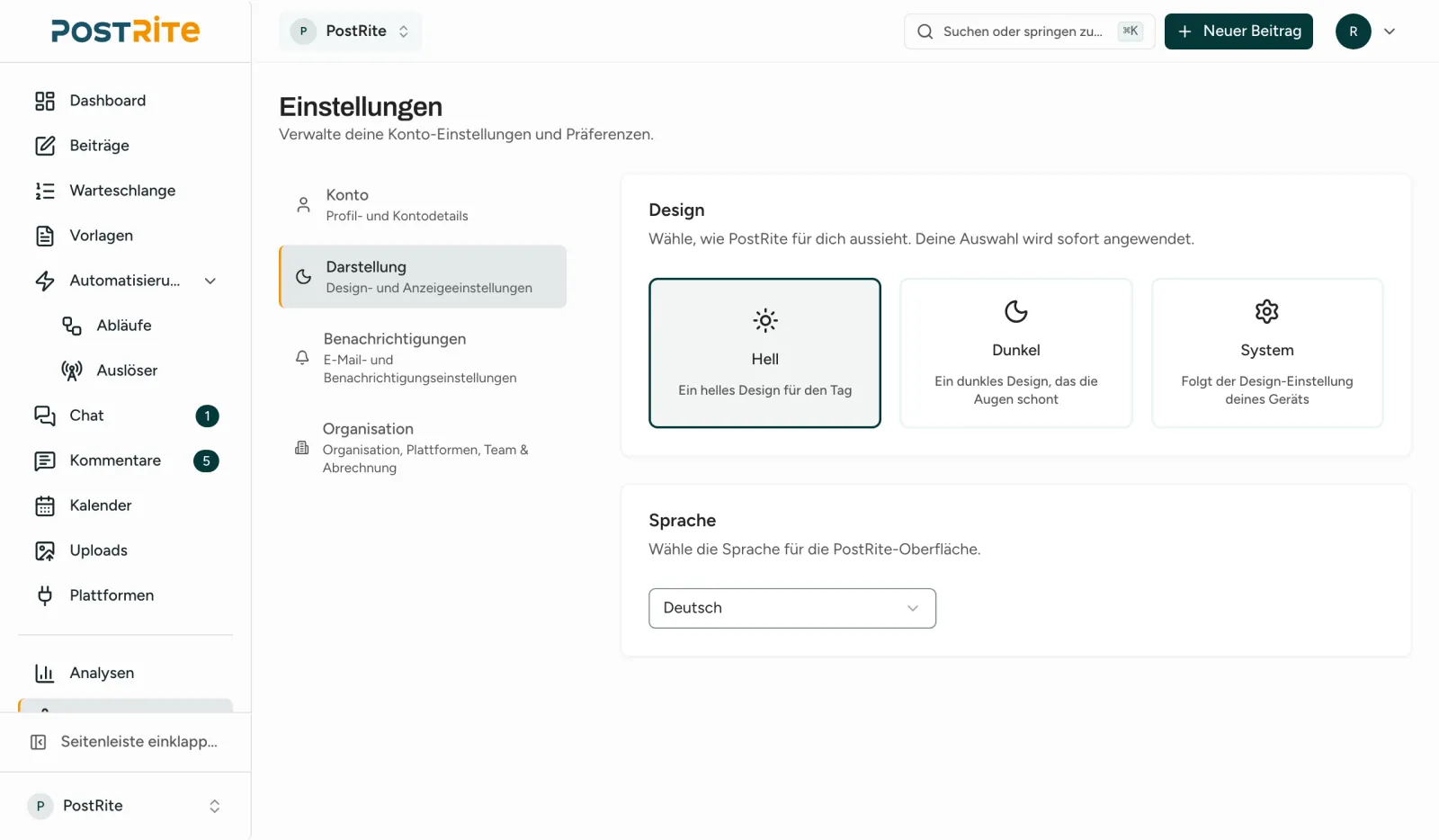Open the Kalender icon
The height and width of the screenshot is (840, 1439).
point(45,505)
